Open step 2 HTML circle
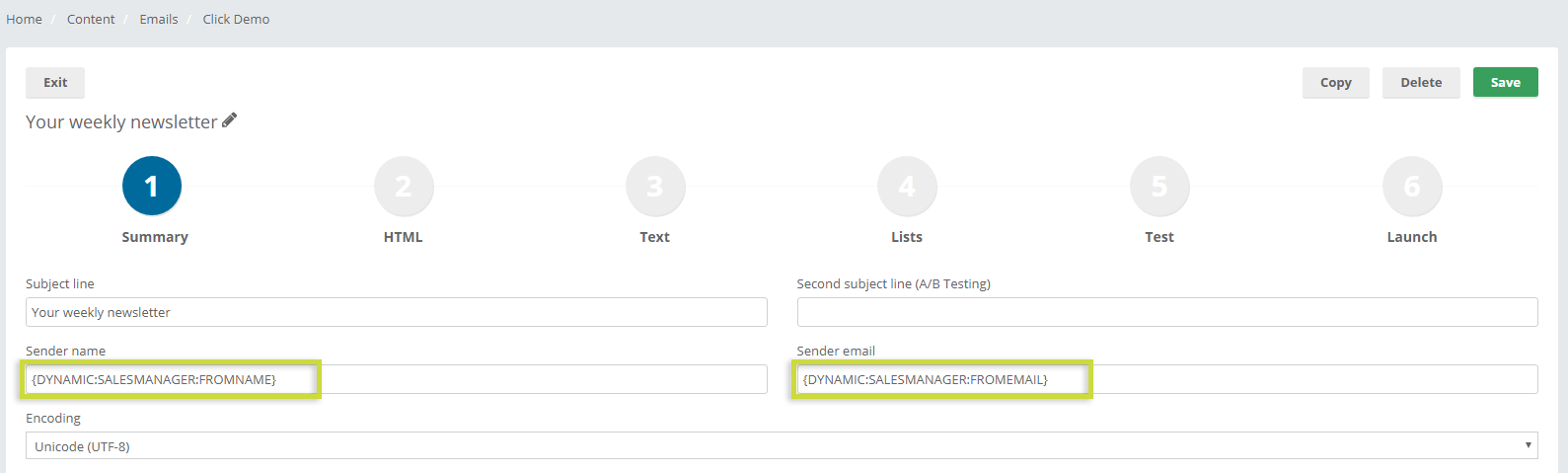Image resolution: width=1568 pixels, height=473 pixels. (x=404, y=186)
